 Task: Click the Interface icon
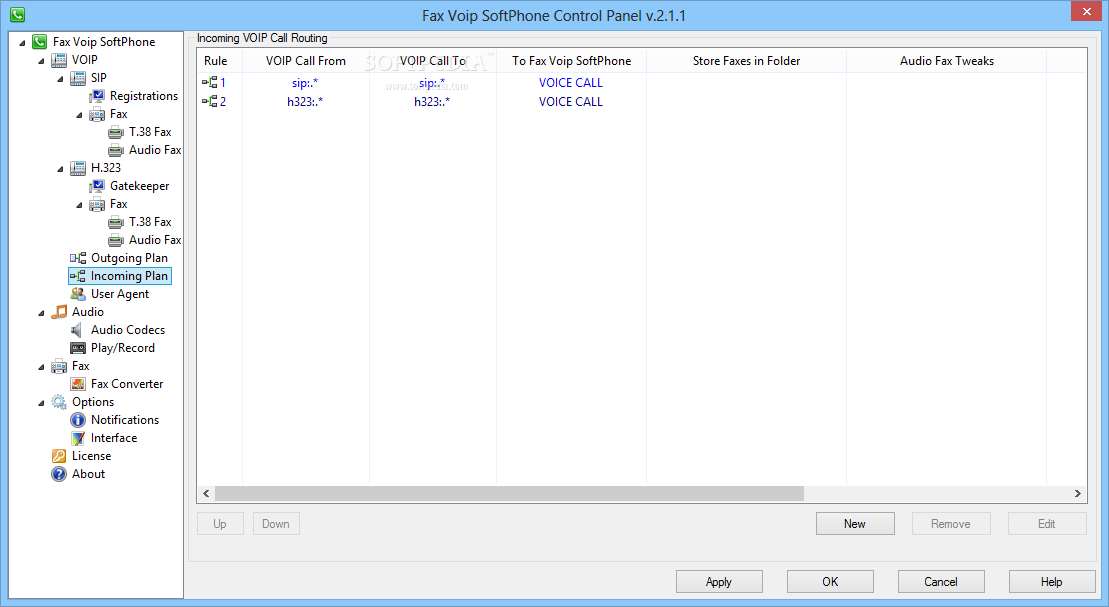[x=78, y=438]
